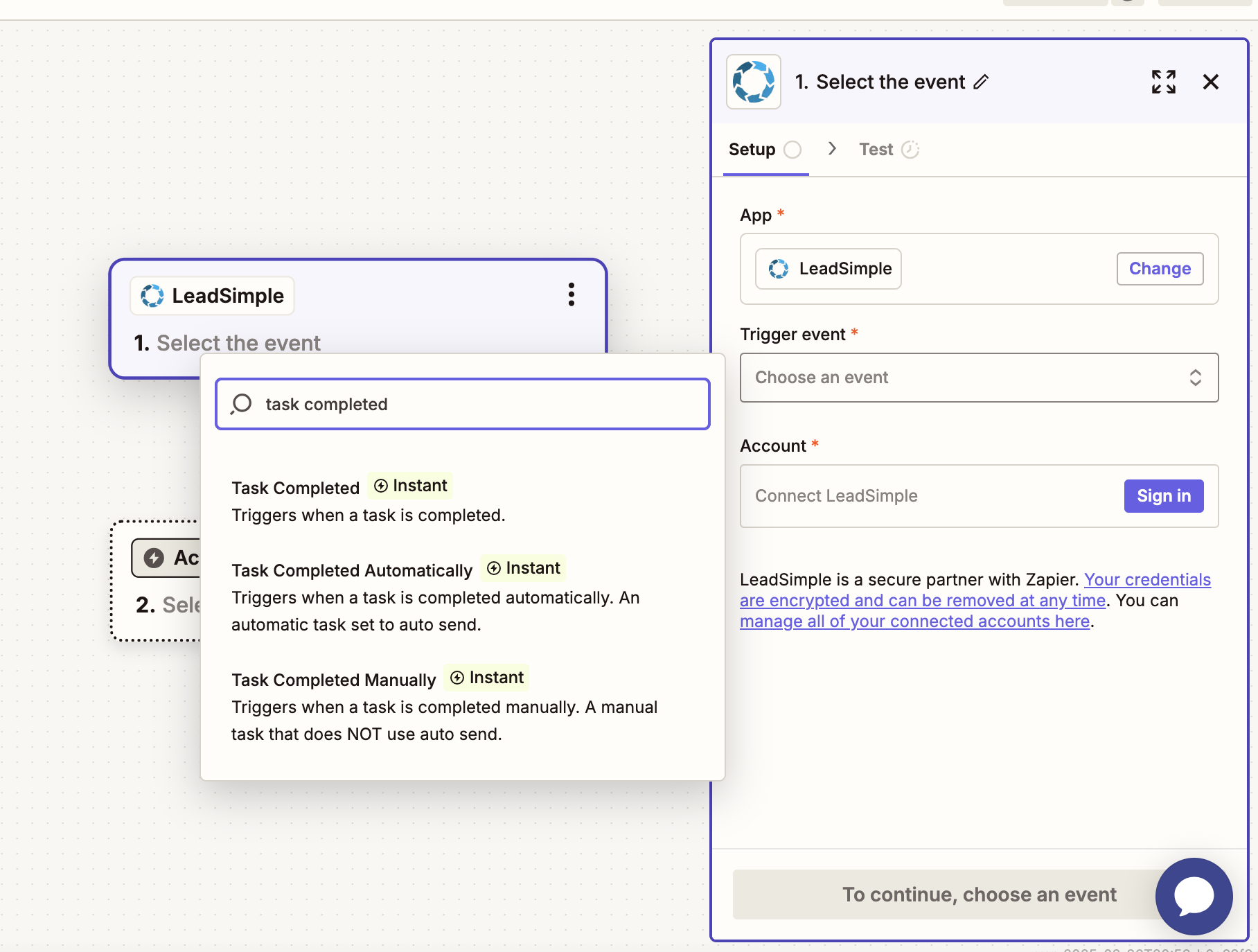Click the To continue, choose an event button

[x=979, y=894]
